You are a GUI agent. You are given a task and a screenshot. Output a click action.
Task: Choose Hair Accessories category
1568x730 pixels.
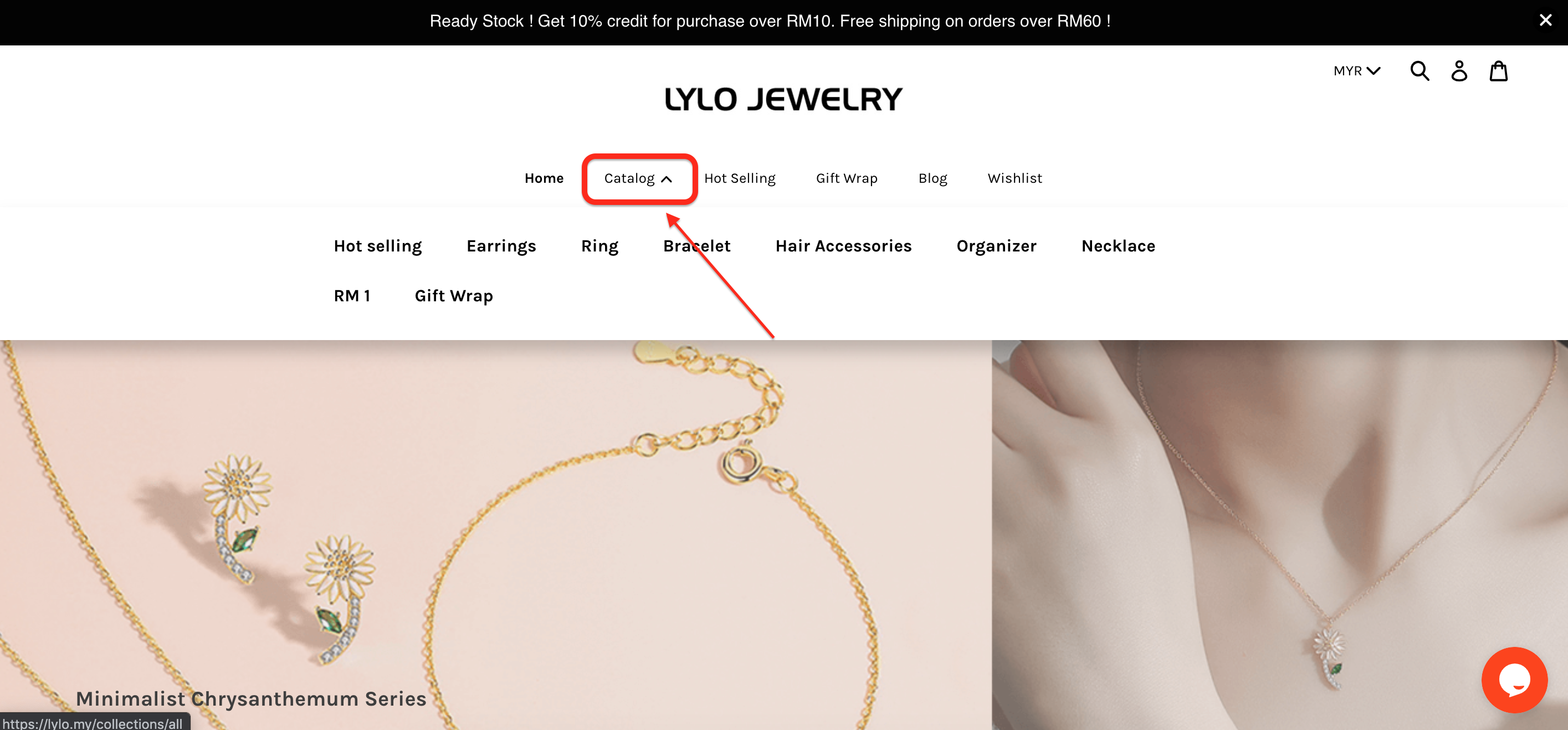[x=843, y=246]
